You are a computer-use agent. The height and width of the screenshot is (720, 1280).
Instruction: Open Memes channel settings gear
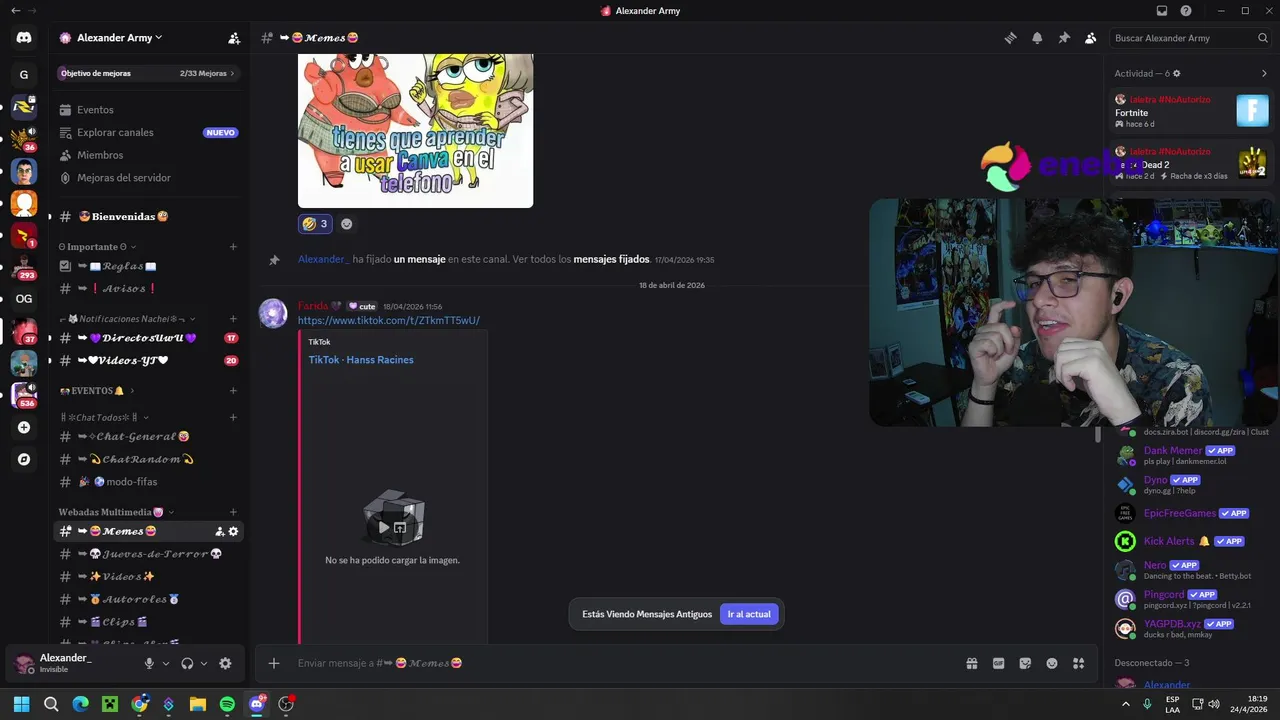(234, 532)
